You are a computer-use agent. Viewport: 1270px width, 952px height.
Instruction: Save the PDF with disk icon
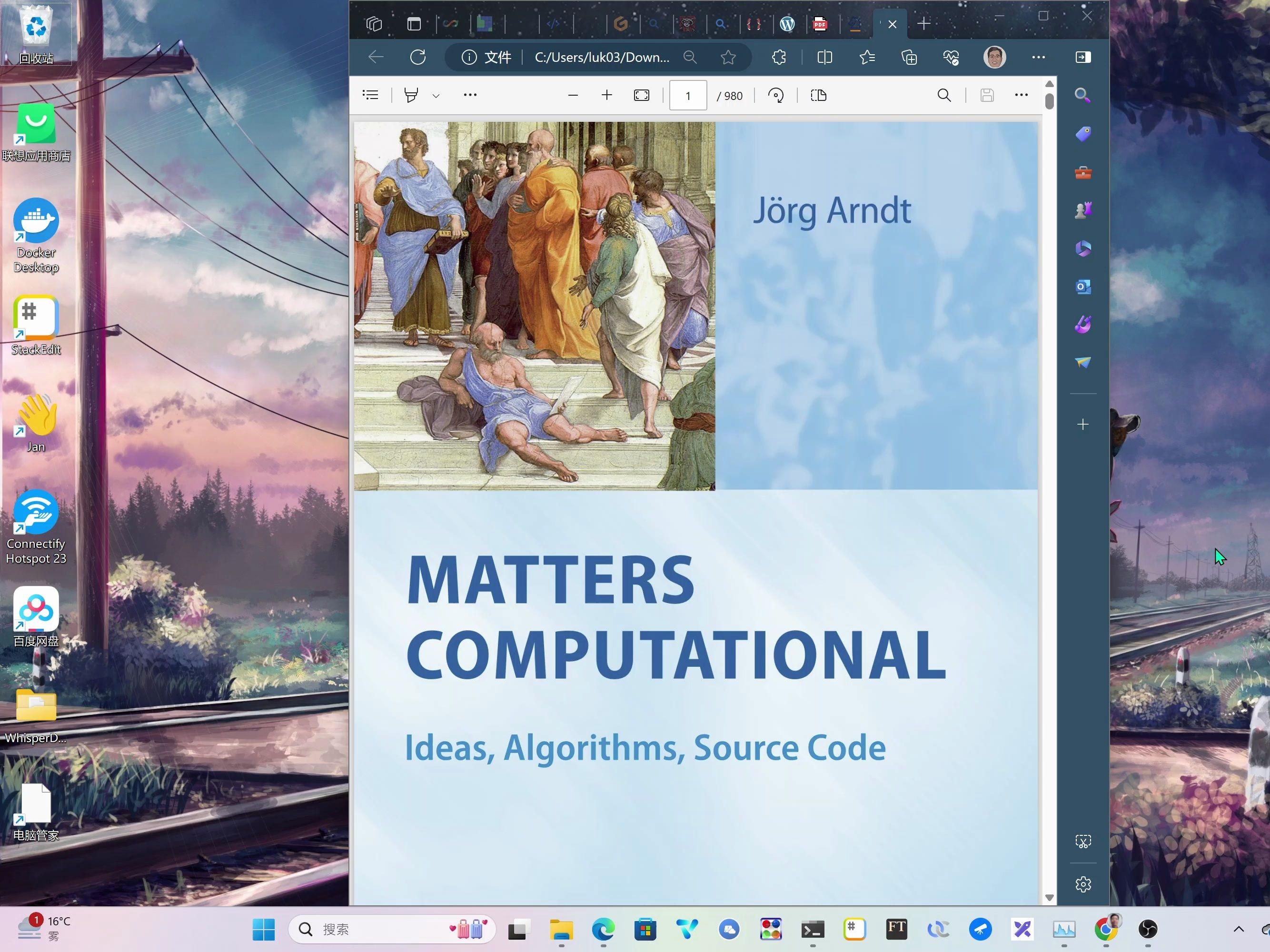click(987, 95)
